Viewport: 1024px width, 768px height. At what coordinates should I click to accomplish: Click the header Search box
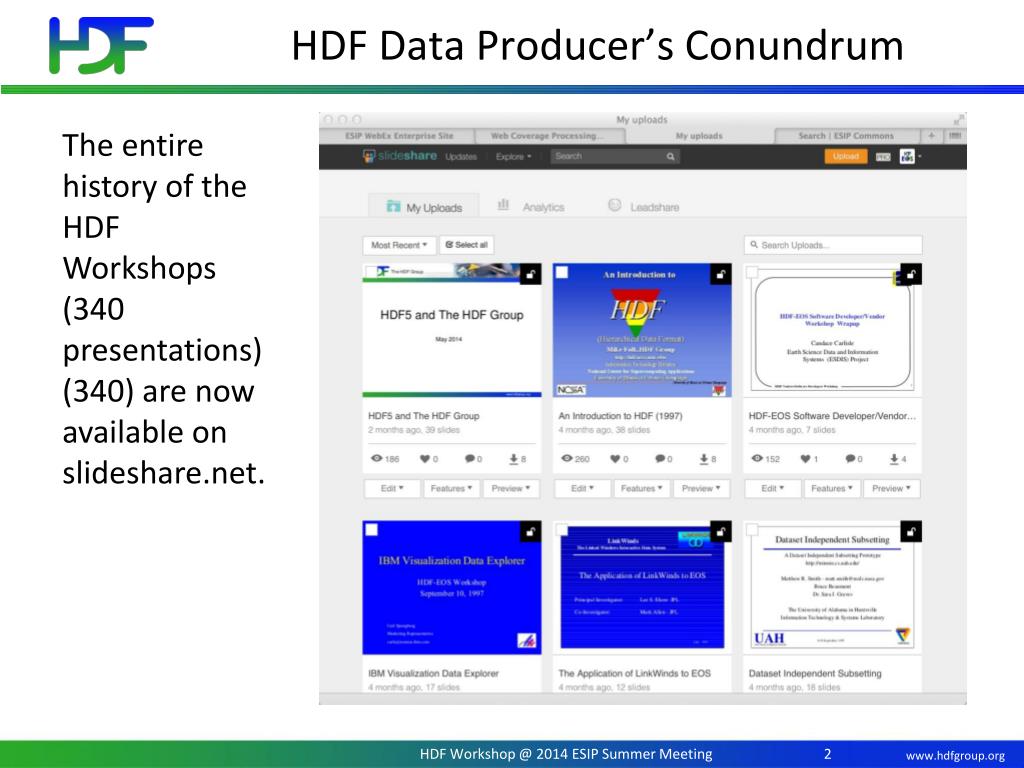[x=615, y=157]
